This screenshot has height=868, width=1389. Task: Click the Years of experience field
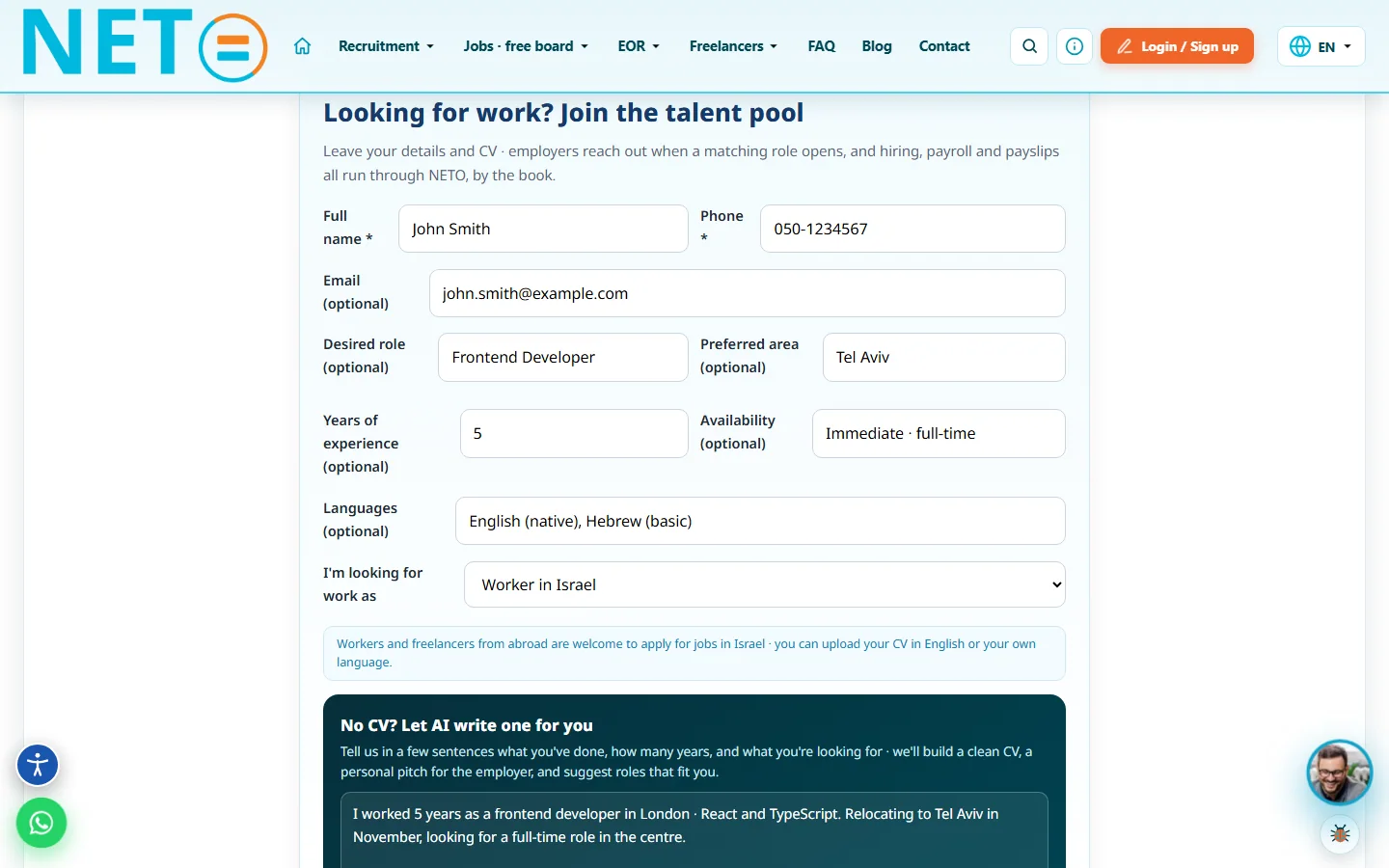coord(574,433)
